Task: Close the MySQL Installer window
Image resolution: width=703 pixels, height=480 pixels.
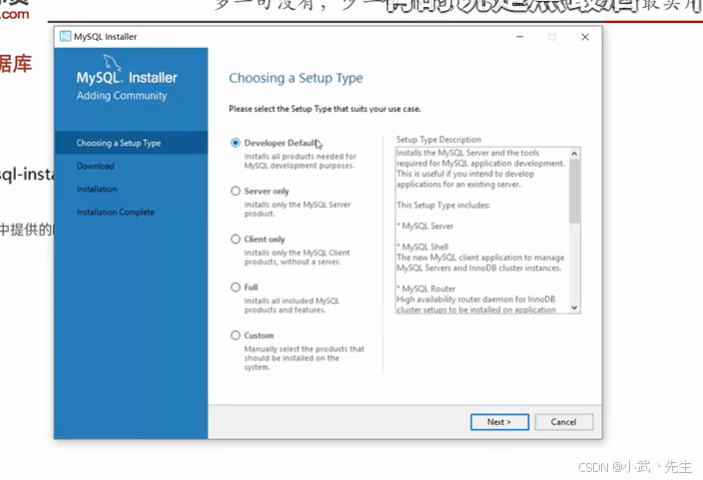Action: click(x=585, y=37)
